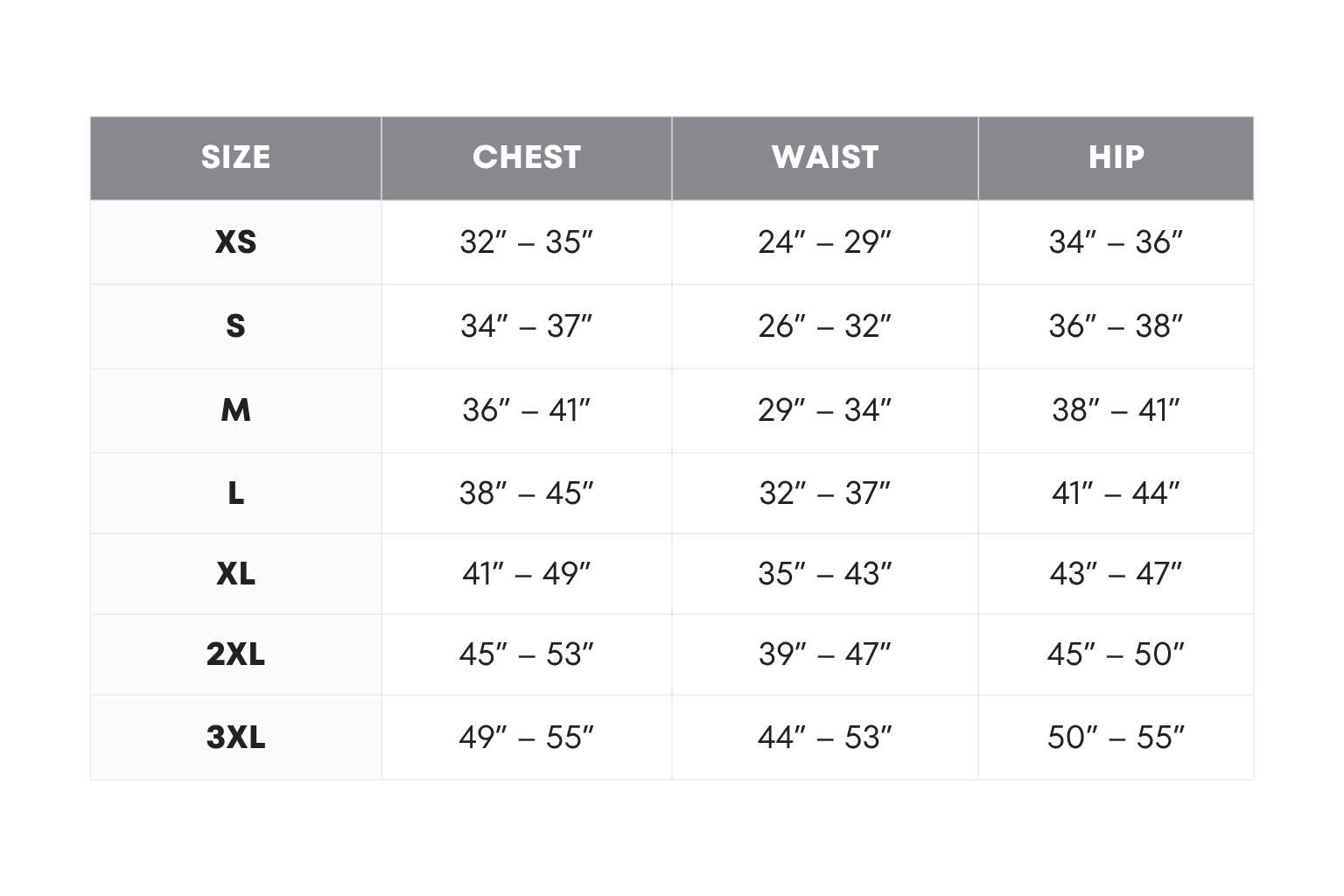Click the M size row label
The height and width of the screenshot is (896, 1344).
coord(235,409)
